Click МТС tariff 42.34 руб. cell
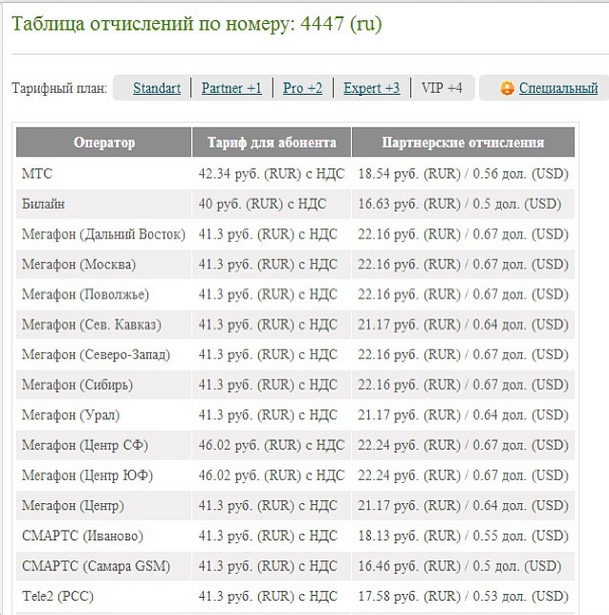The width and height of the screenshot is (609, 615). coord(272,173)
